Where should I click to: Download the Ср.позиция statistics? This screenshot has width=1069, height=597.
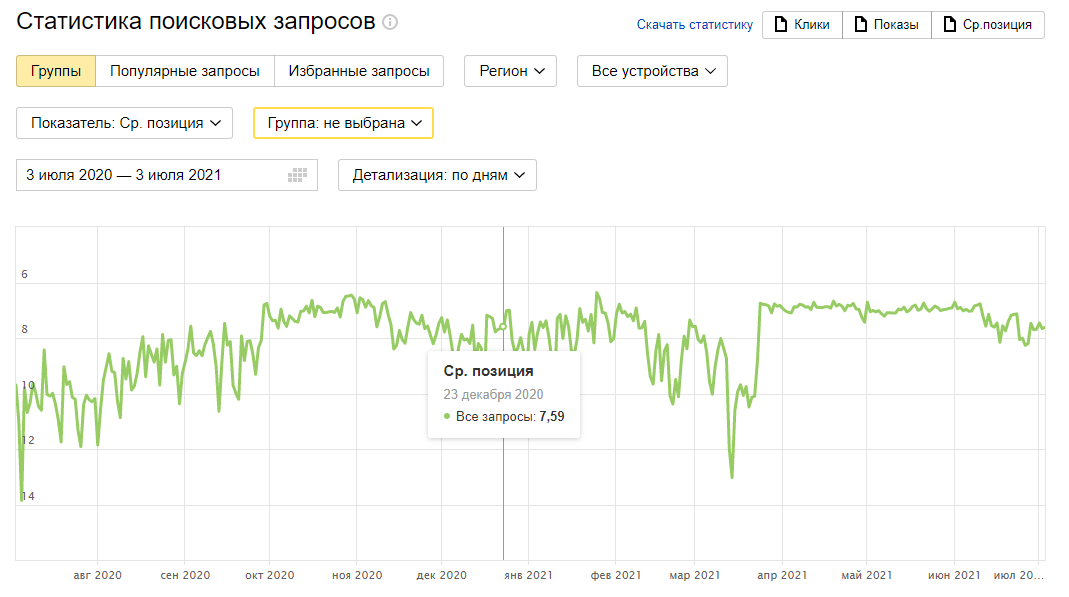tap(988, 25)
